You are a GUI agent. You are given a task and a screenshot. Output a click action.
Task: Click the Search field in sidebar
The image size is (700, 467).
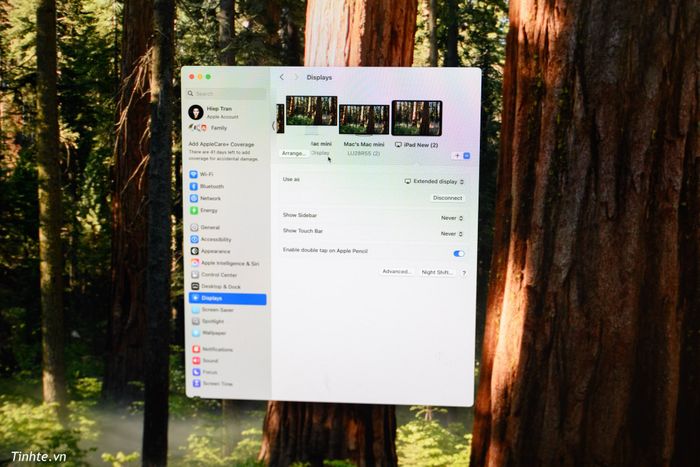coord(226,93)
